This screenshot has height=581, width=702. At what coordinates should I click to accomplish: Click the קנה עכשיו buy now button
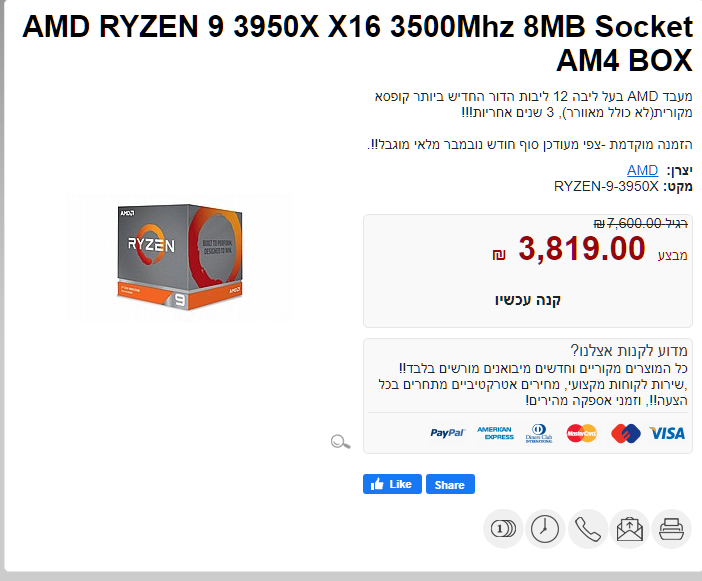click(x=527, y=299)
